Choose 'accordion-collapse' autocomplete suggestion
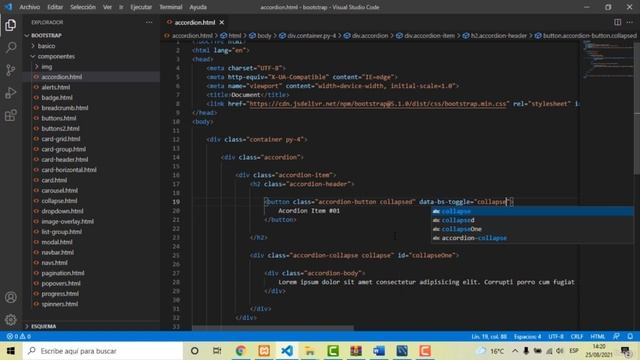This screenshot has width=640, height=360. click(533, 238)
